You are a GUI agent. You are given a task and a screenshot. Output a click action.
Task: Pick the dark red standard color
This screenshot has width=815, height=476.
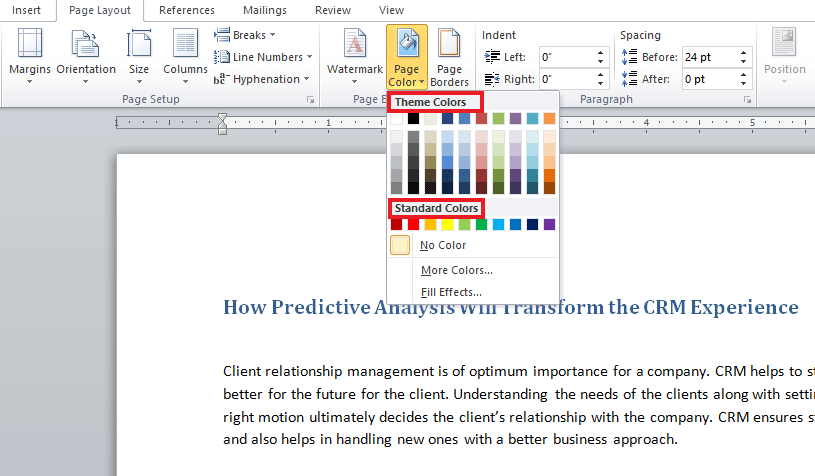coord(397,224)
